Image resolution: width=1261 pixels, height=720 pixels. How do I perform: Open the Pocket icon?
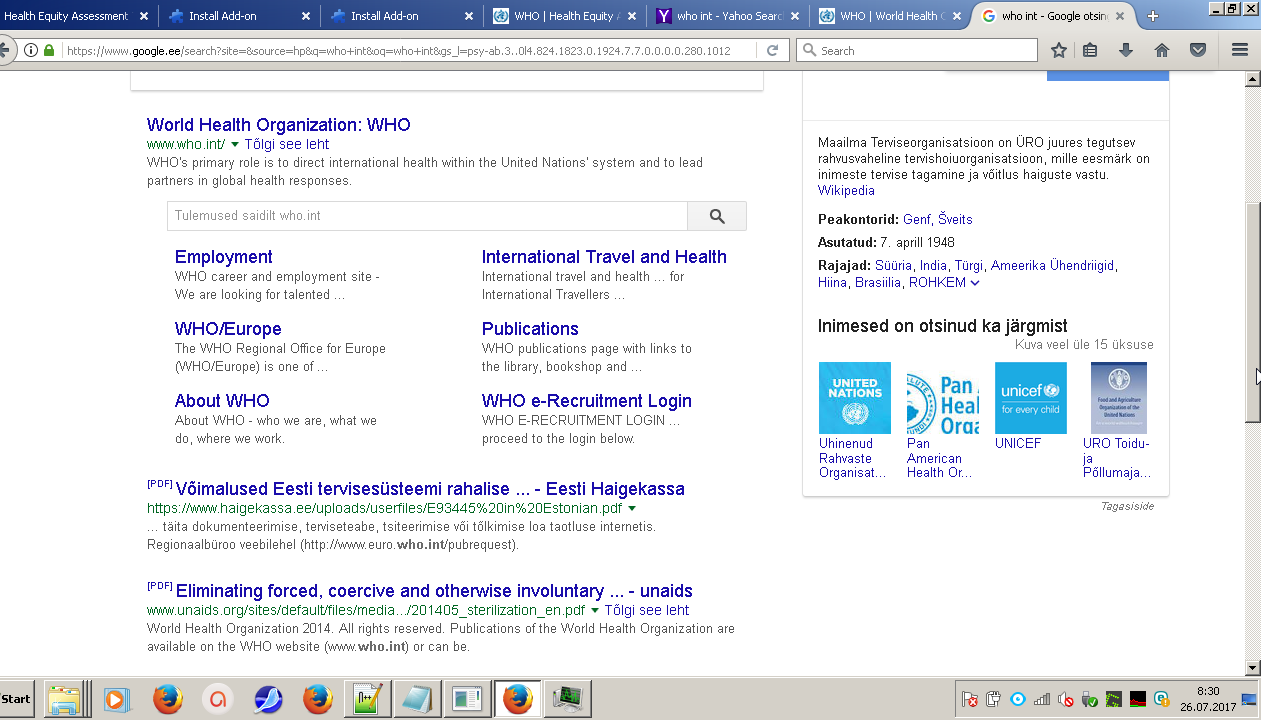pos(1197,50)
